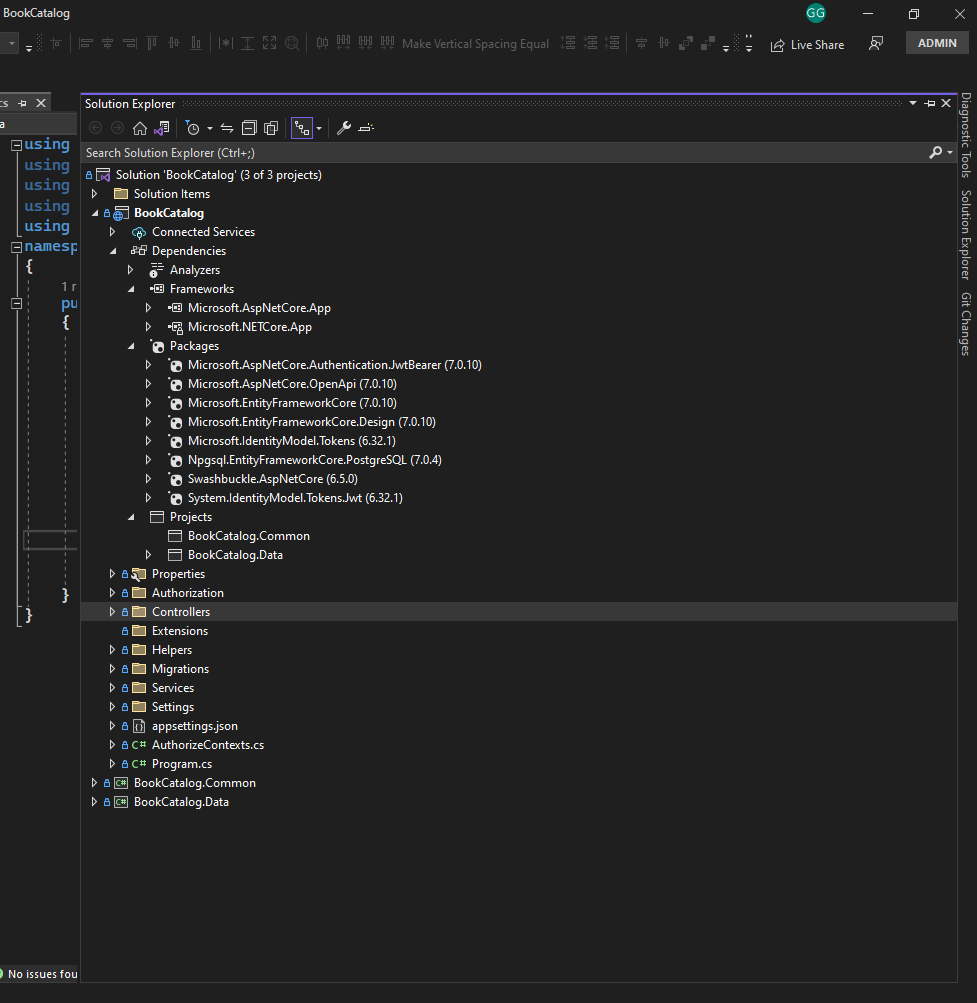The height and width of the screenshot is (1003, 977).
Task: Click the Bring to Front toolbar icon
Action: (x=686, y=43)
